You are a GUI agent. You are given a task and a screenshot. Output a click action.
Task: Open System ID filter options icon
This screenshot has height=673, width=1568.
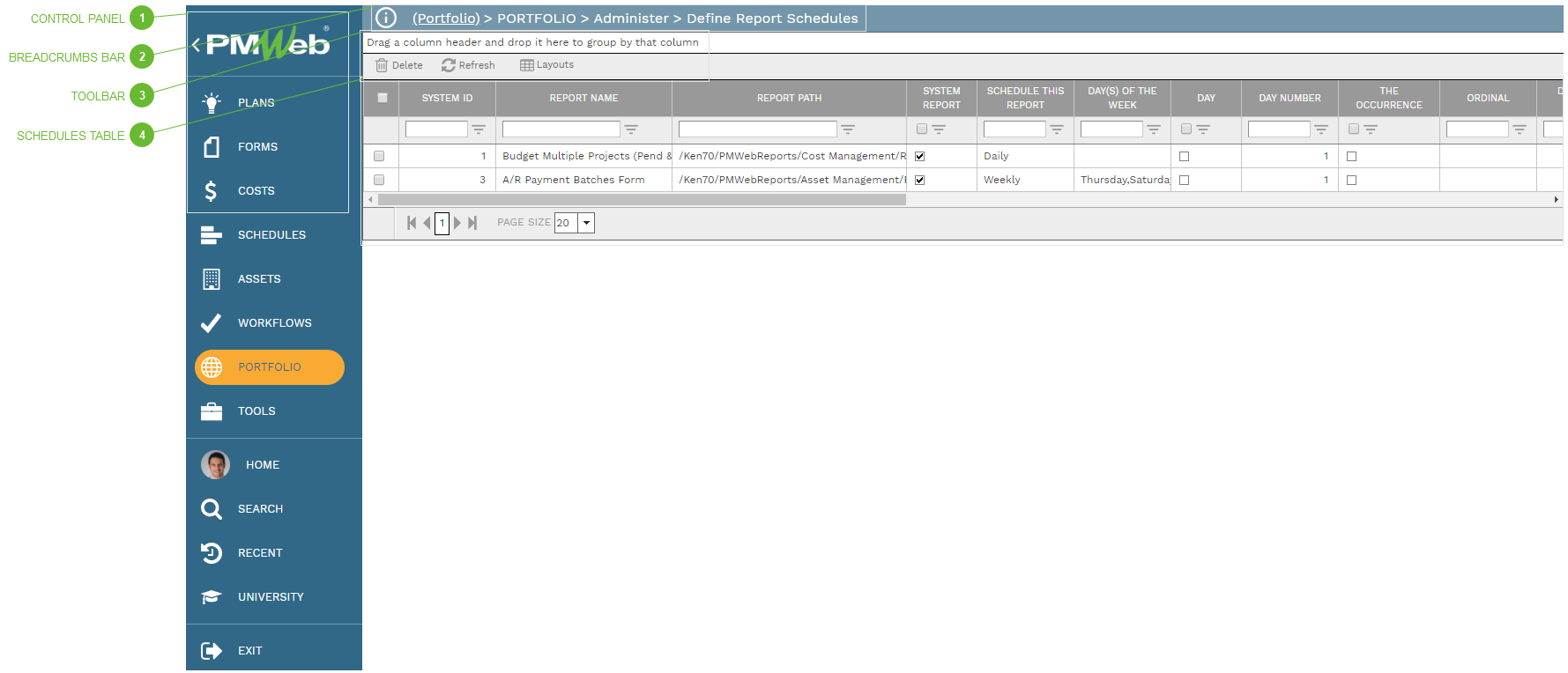479,129
